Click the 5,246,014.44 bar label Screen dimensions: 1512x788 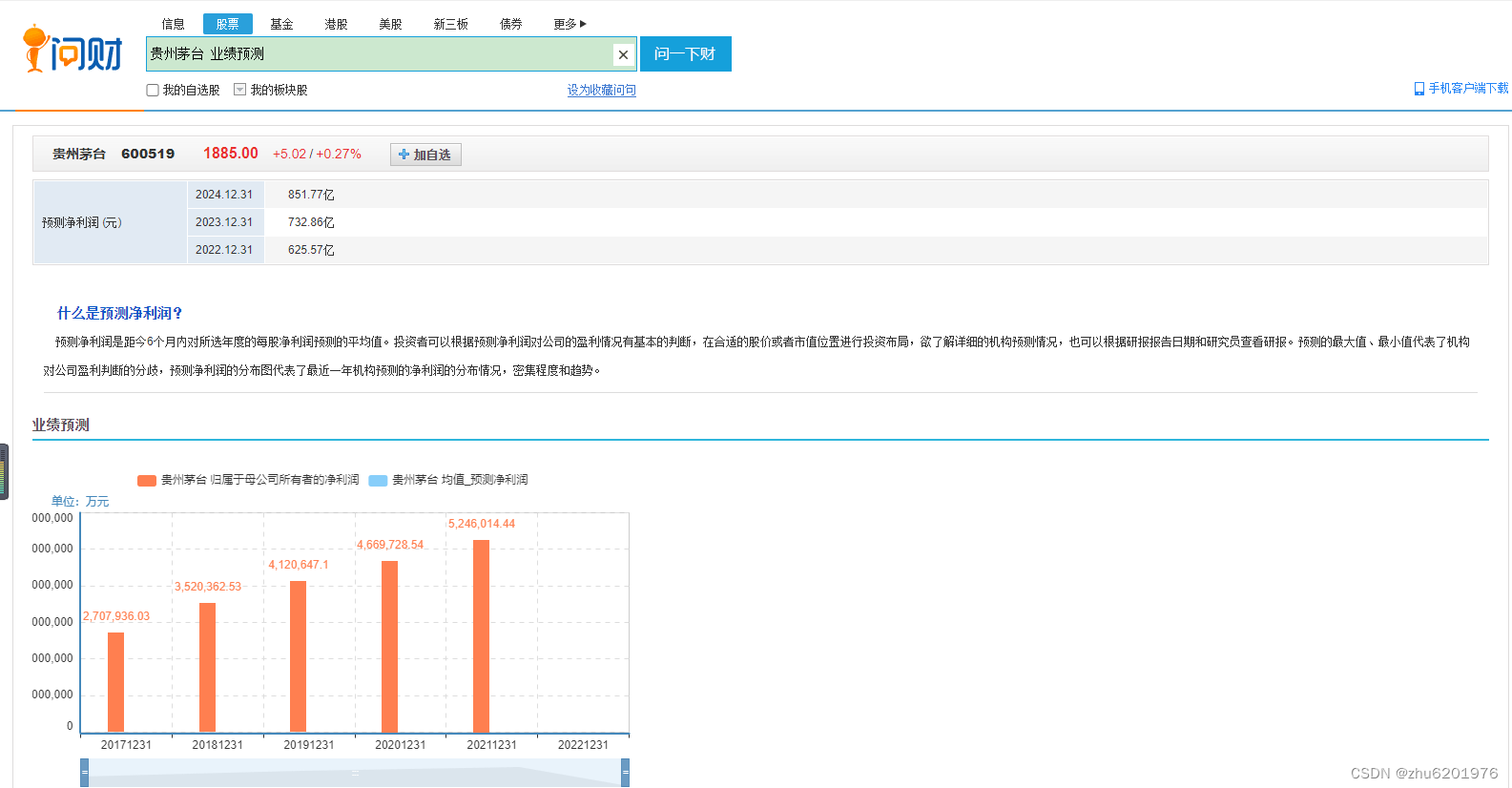482,524
